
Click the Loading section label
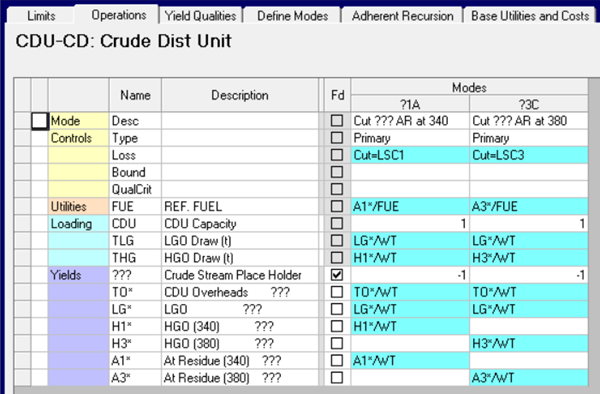click(78, 223)
